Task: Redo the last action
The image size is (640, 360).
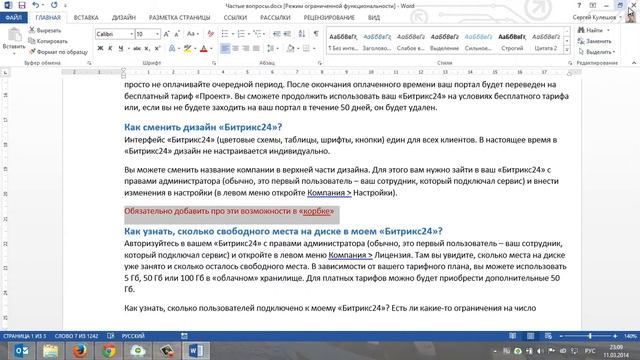Action: tap(54, 5)
